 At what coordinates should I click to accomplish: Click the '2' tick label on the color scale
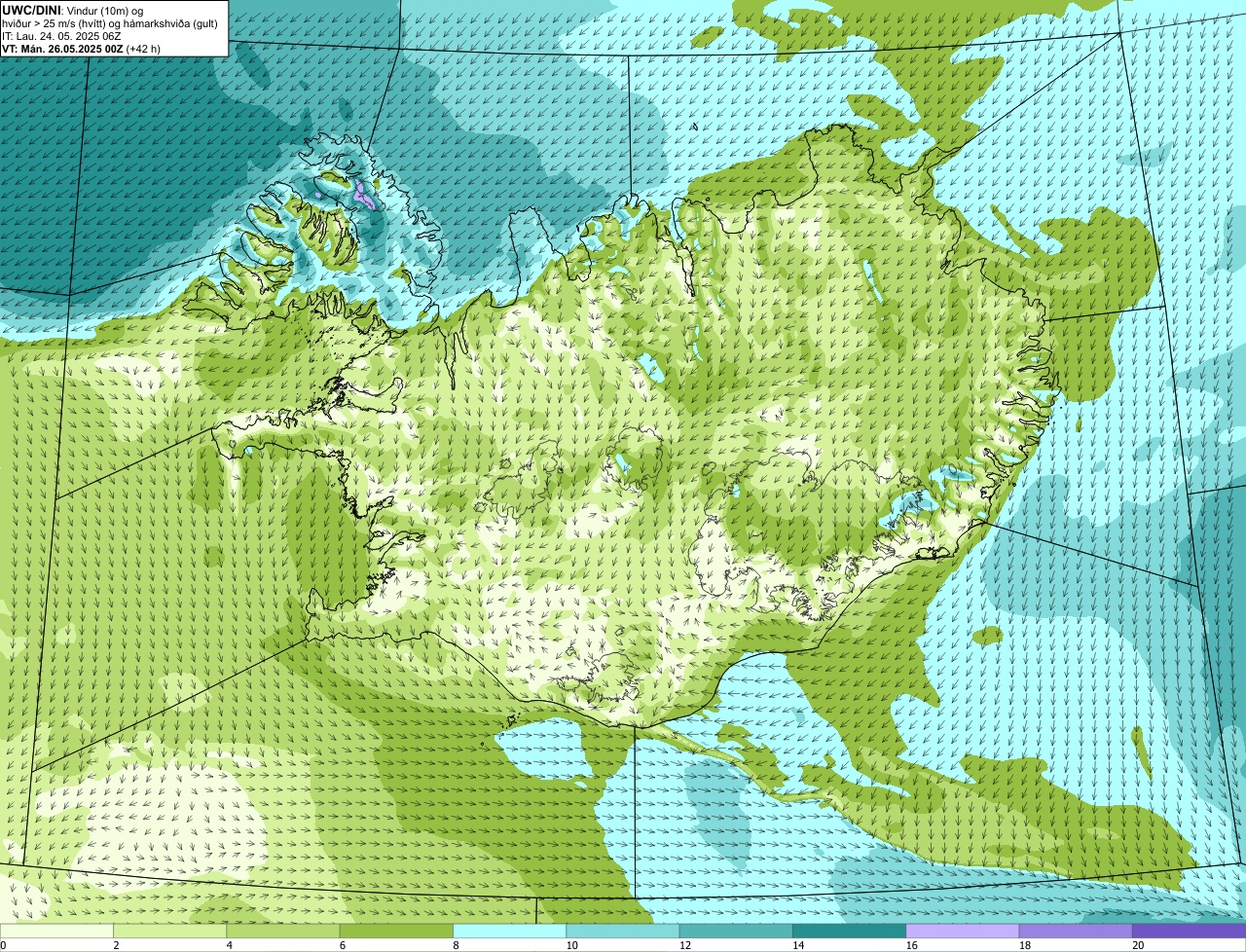point(116,945)
